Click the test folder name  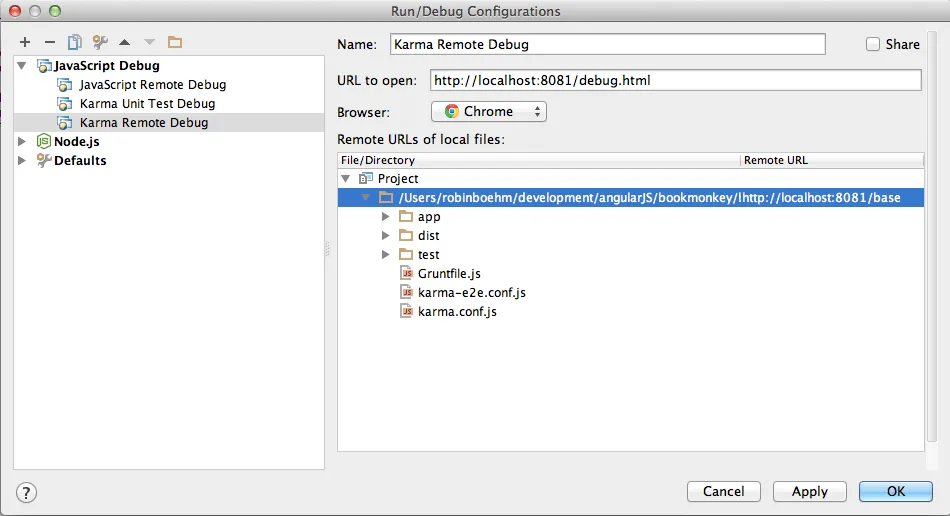[x=428, y=254]
